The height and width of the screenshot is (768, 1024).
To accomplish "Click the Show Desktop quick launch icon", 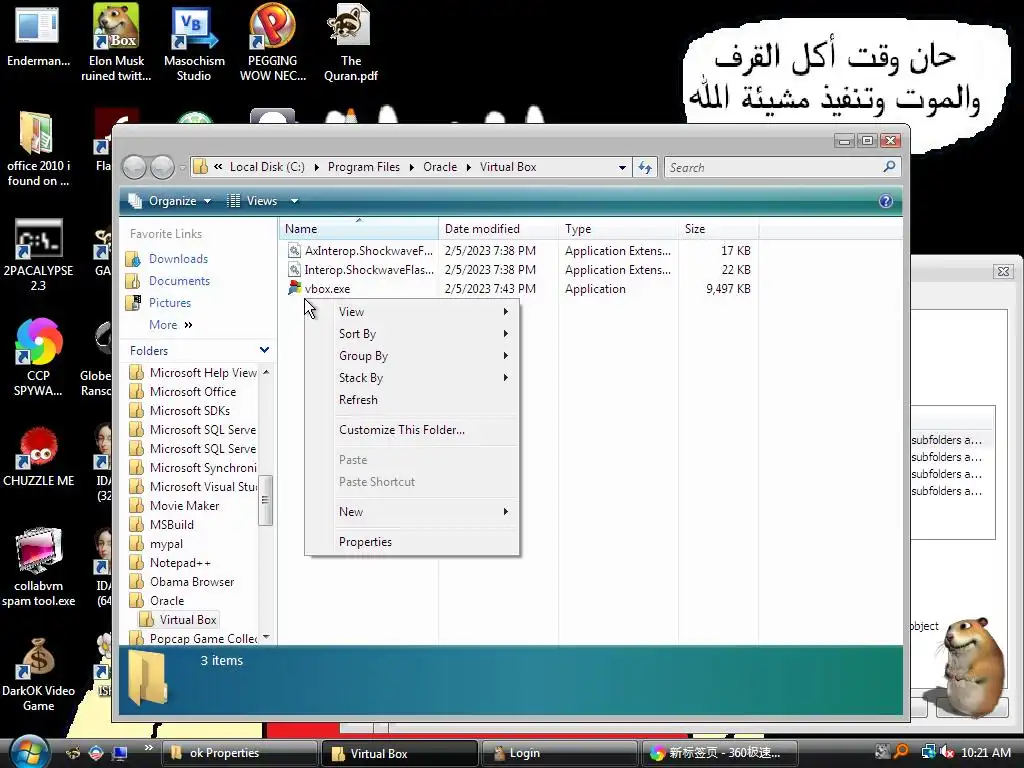I will [x=120, y=752].
